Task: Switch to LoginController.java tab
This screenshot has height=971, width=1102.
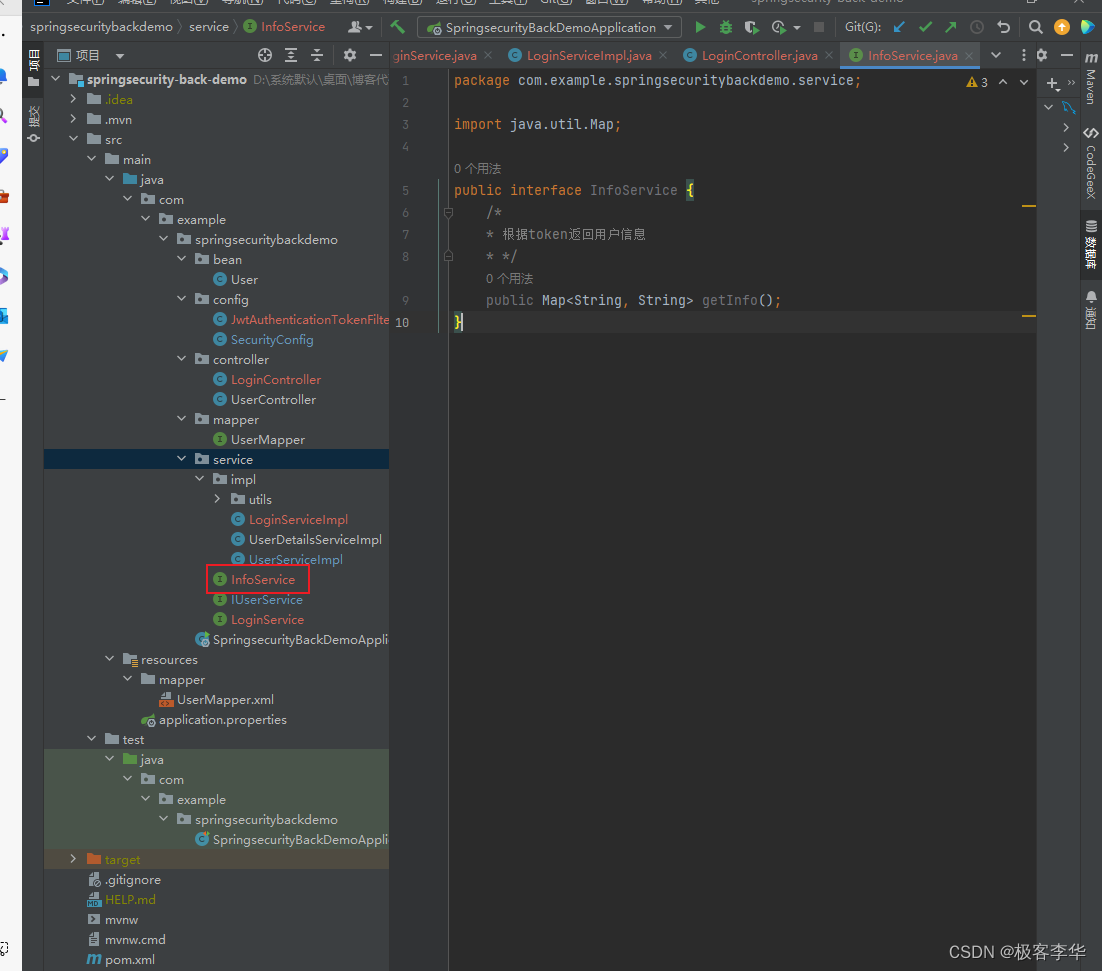Action: tap(759, 56)
